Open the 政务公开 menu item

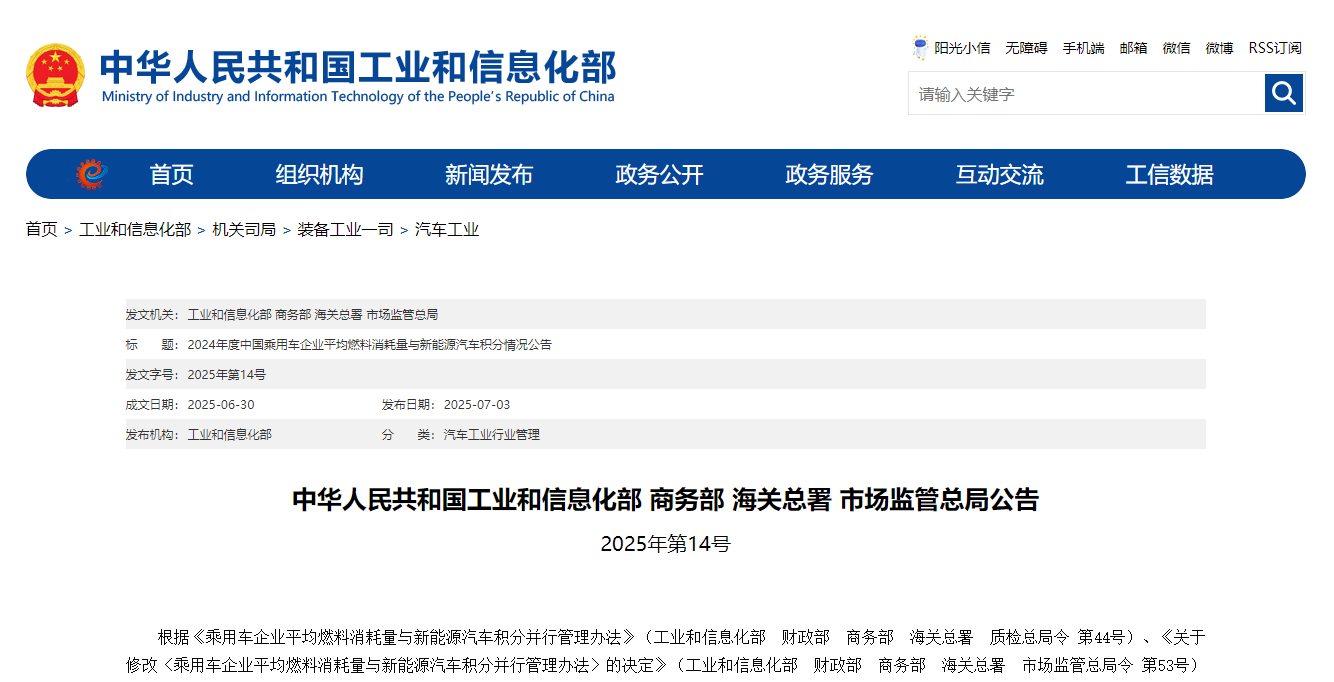(x=659, y=174)
